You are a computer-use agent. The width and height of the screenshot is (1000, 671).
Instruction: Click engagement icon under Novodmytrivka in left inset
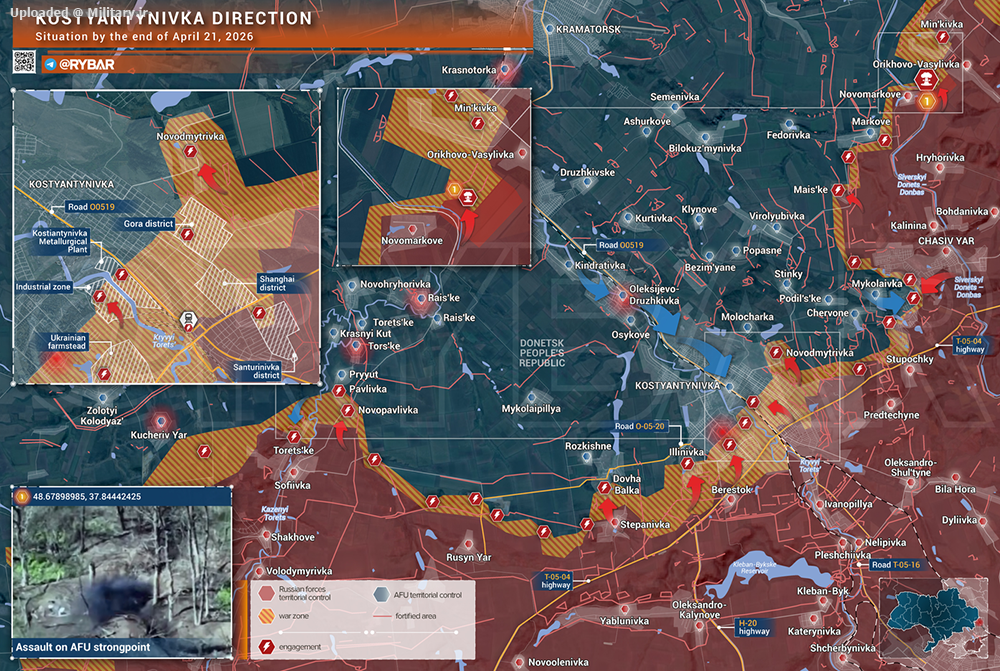tap(190, 151)
